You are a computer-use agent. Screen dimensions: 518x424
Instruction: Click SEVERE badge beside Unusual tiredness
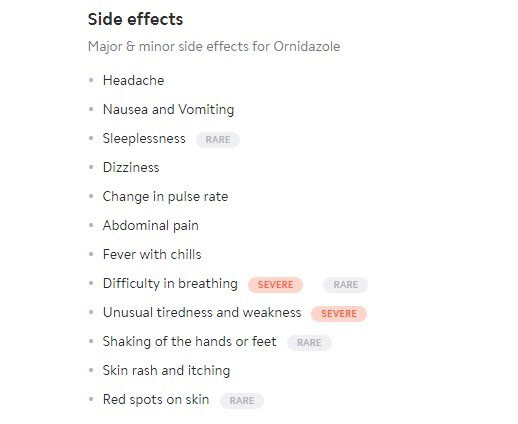point(339,314)
